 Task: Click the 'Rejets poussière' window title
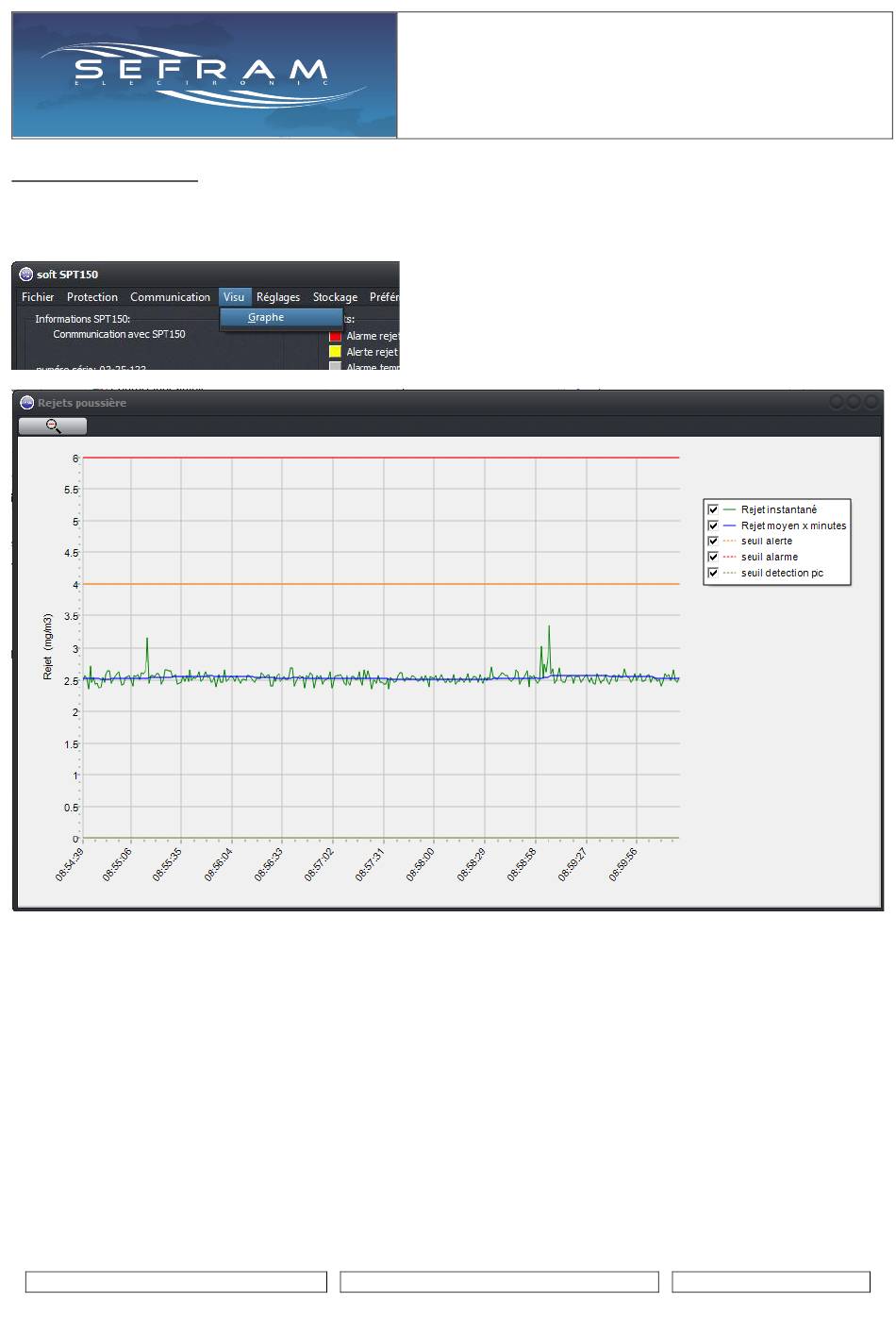coord(82,403)
